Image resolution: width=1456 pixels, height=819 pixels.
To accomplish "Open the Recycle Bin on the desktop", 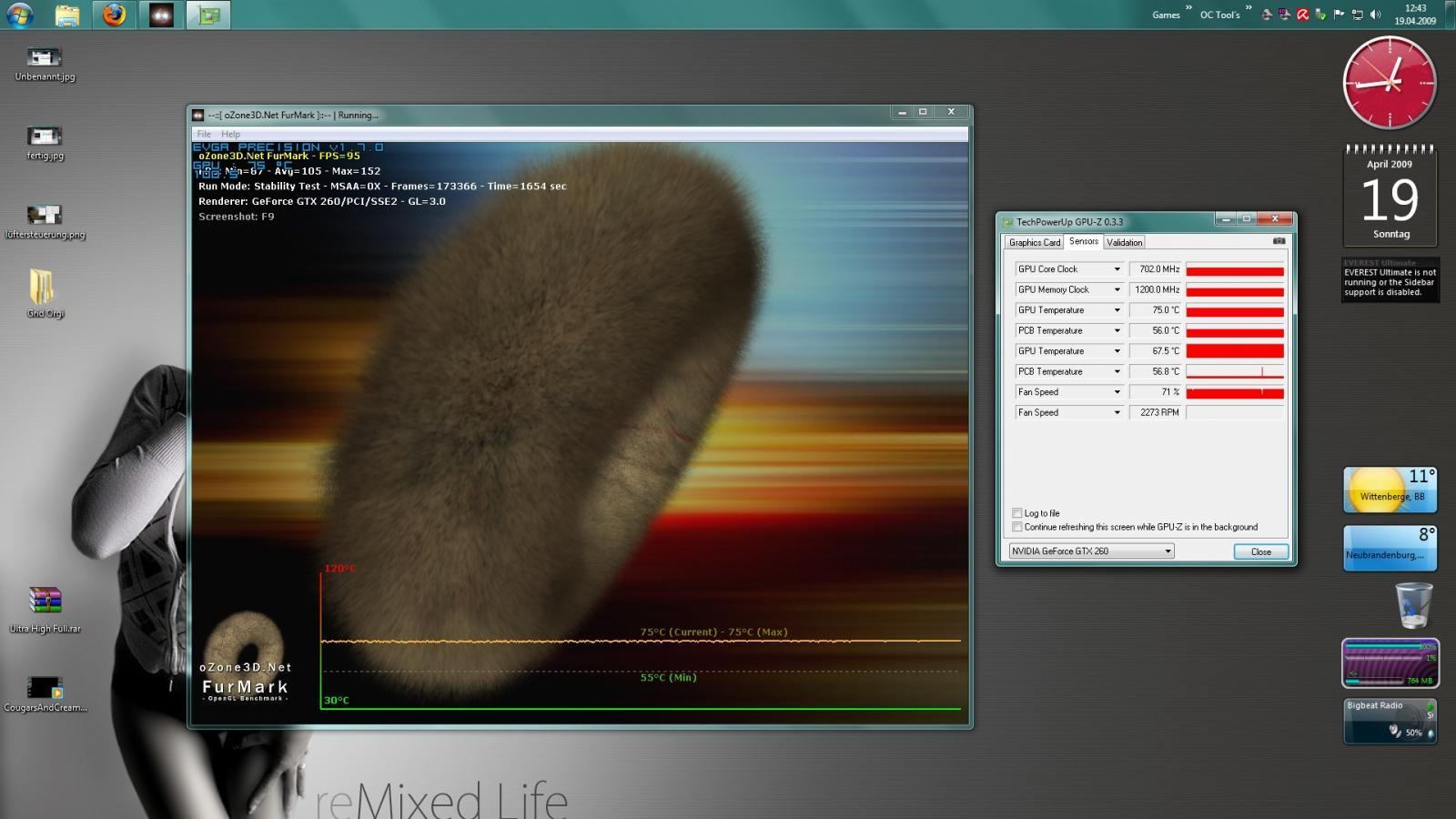I will 1413,605.
